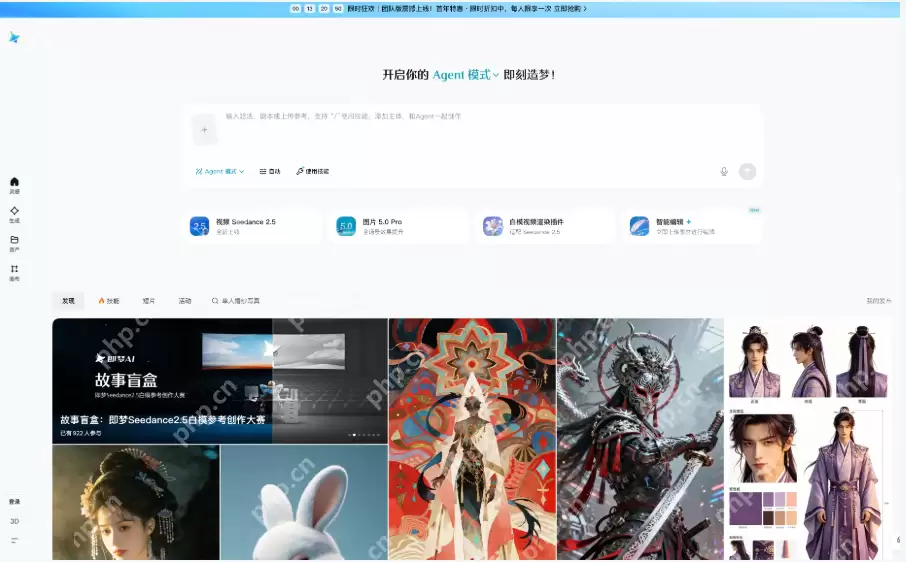Click the 登录 login button in the sidebar
The width and height of the screenshot is (906, 562).
coord(14,501)
